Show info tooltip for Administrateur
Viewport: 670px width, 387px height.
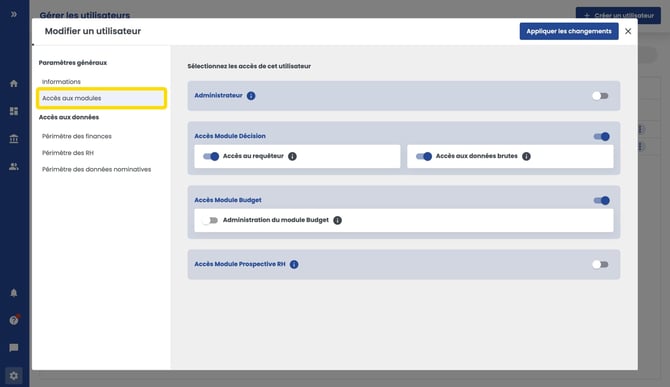(x=251, y=96)
